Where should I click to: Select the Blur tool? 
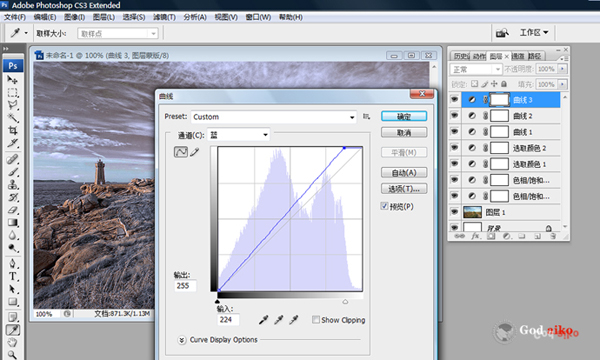(x=12, y=235)
